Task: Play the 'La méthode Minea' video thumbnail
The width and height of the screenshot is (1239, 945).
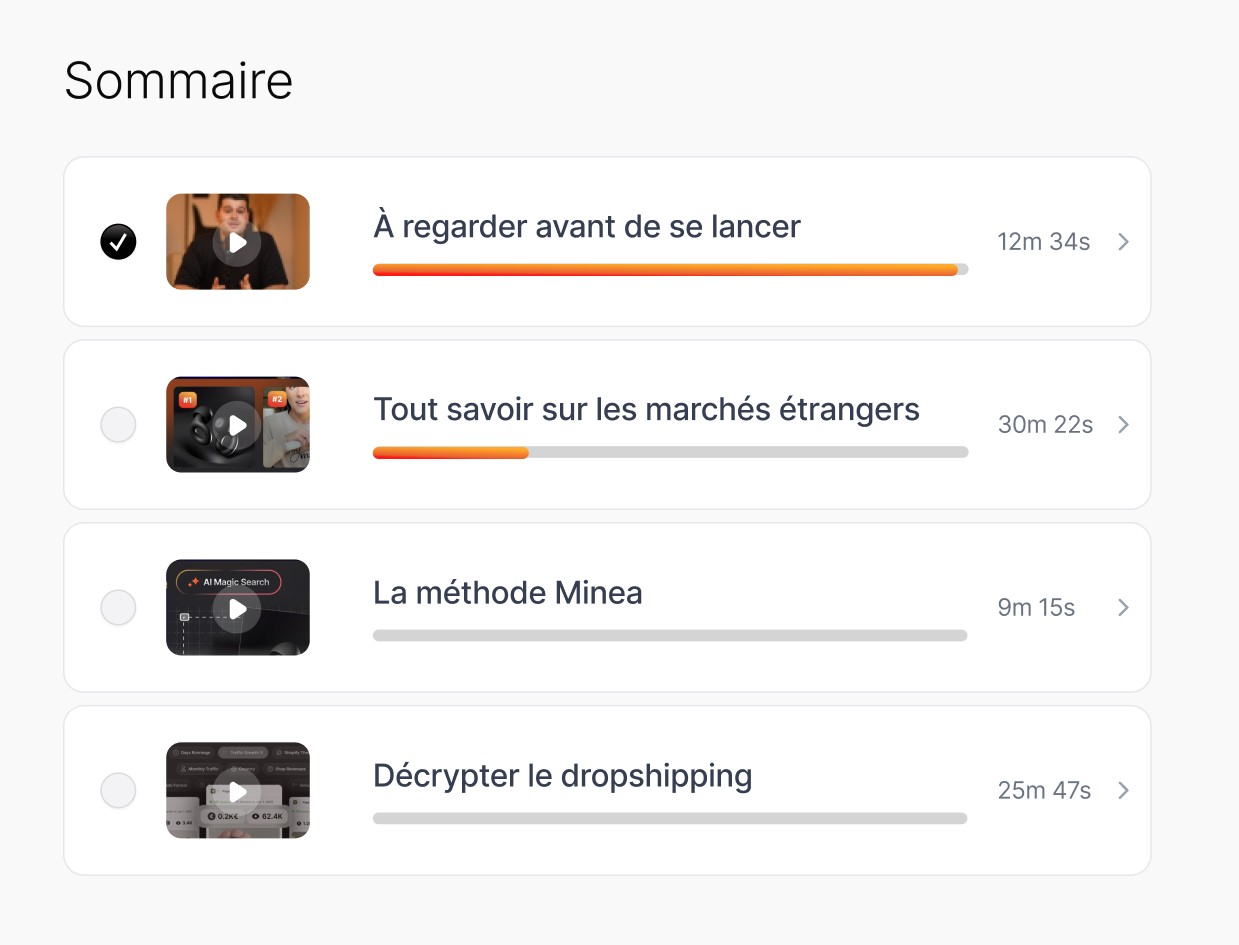Action: pos(238,608)
